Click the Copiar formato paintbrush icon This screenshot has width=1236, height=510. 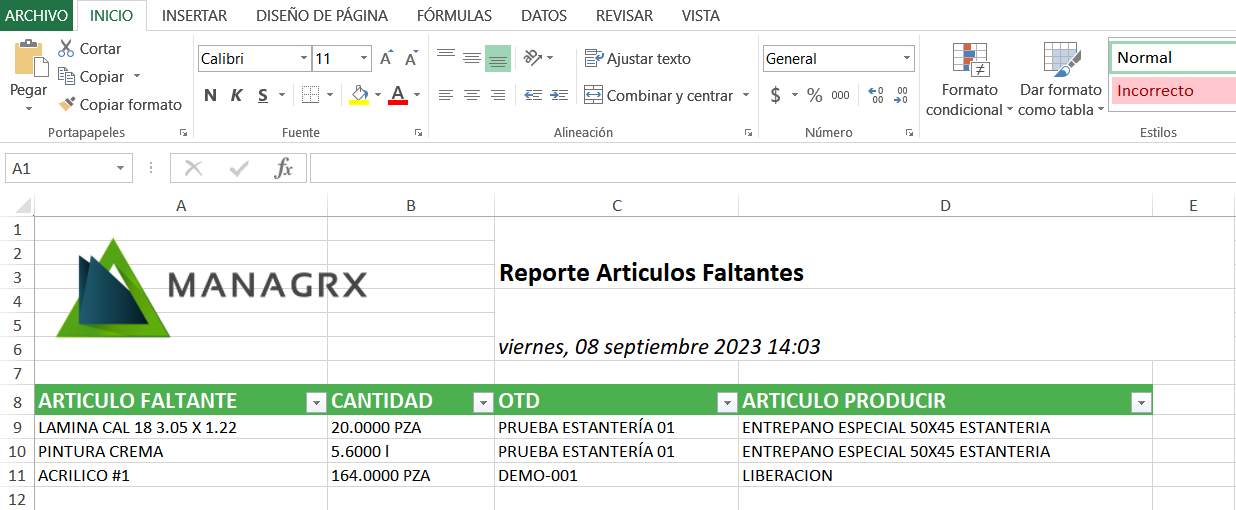[x=67, y=104]
